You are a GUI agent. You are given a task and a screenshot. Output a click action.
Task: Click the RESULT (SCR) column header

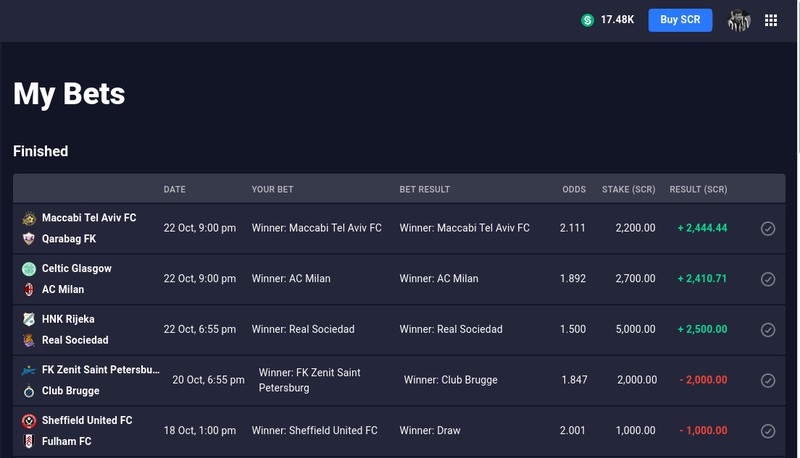698,189
